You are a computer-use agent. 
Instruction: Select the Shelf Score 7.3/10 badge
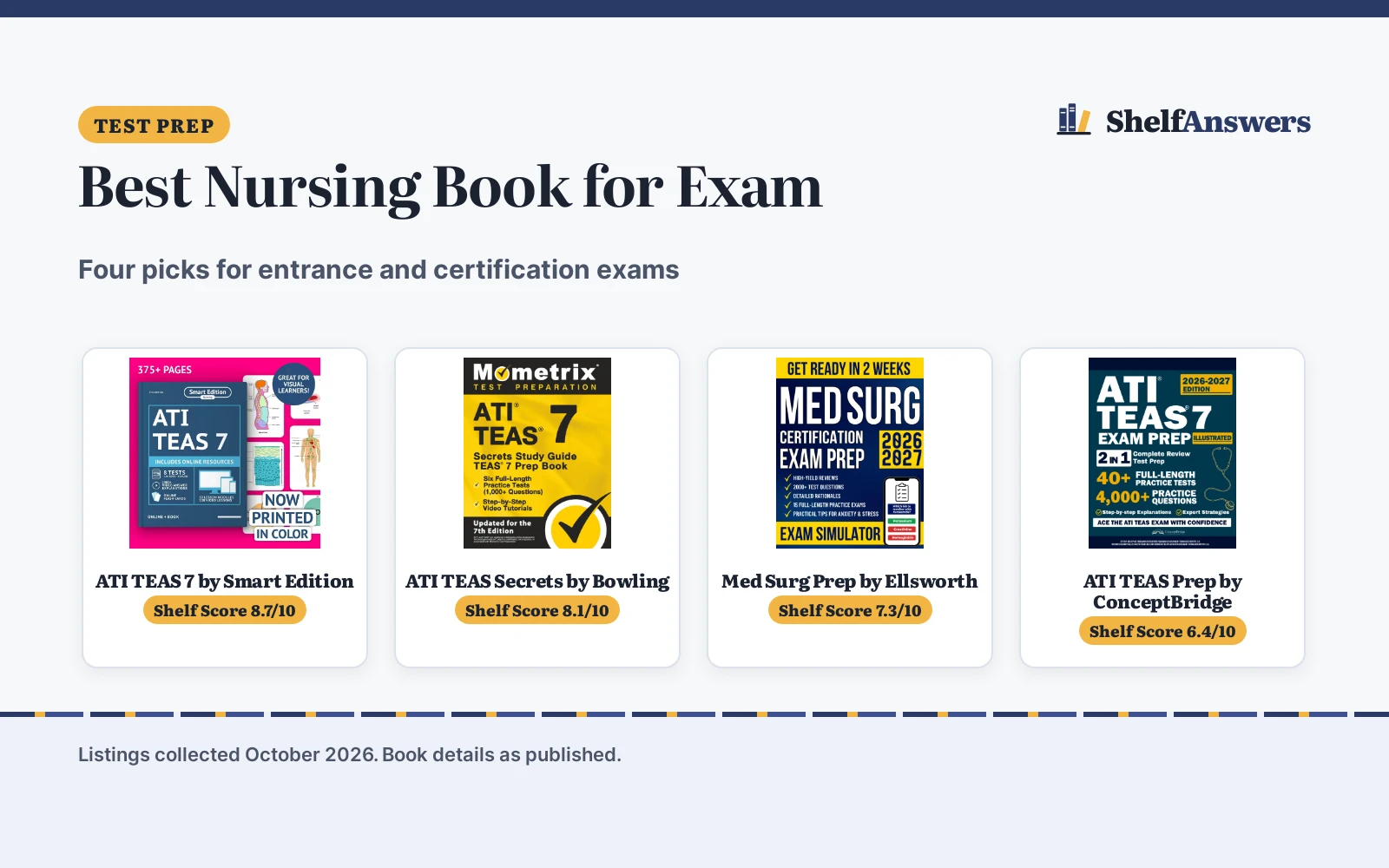coord(850,610)
